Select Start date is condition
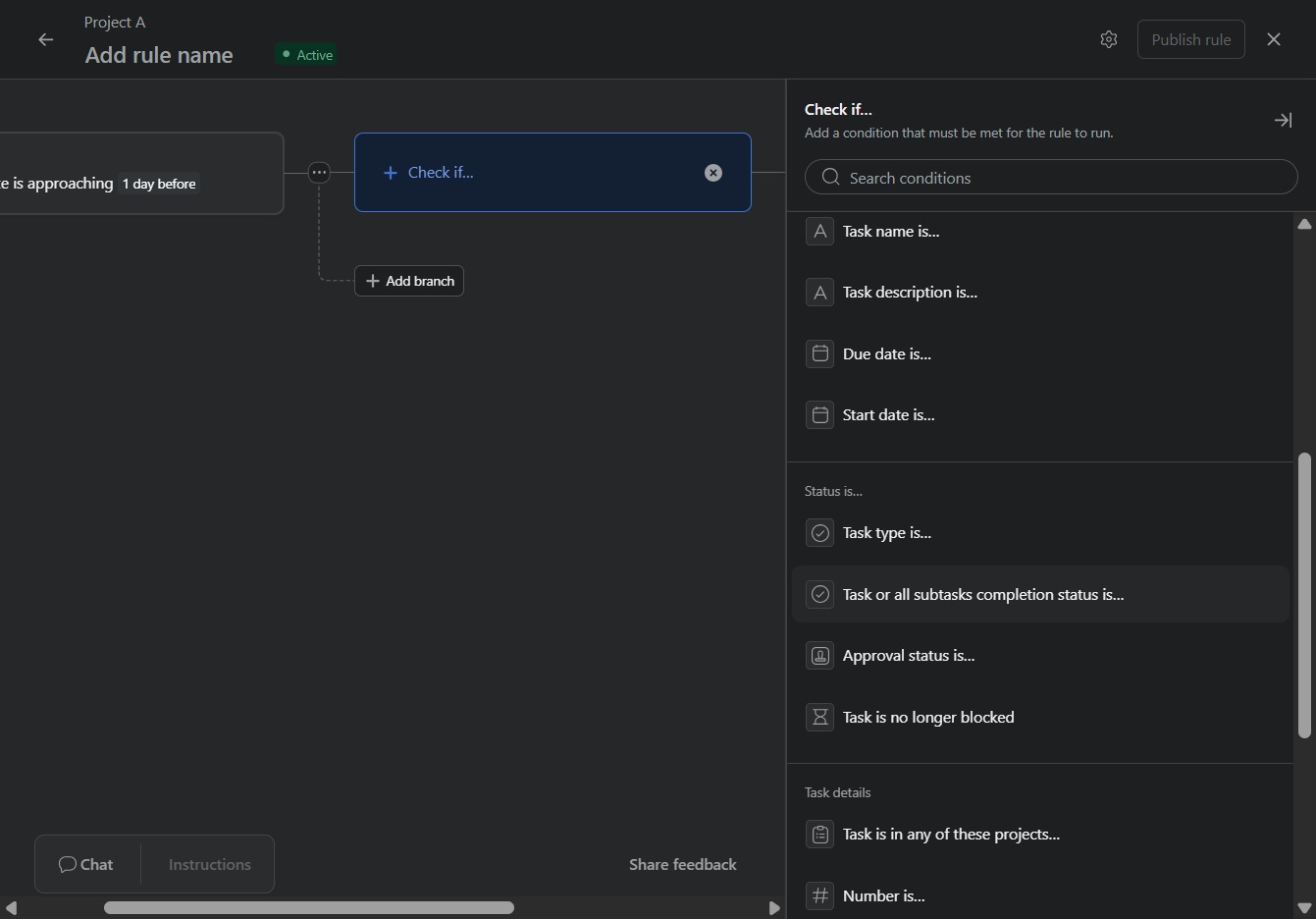This screenshot has height=919, width=1316. coord(1040,414)
